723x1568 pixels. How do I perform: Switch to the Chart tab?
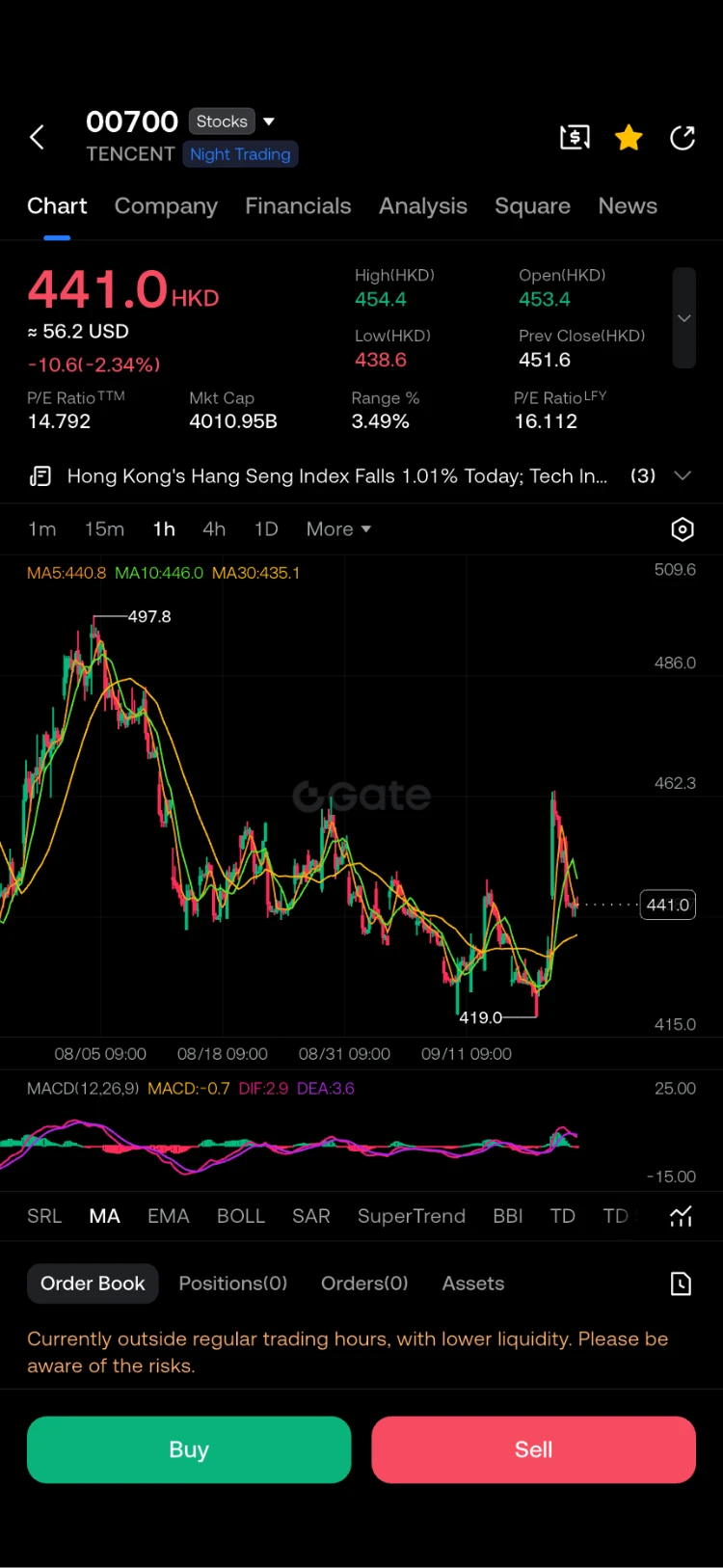coord(57,206)
